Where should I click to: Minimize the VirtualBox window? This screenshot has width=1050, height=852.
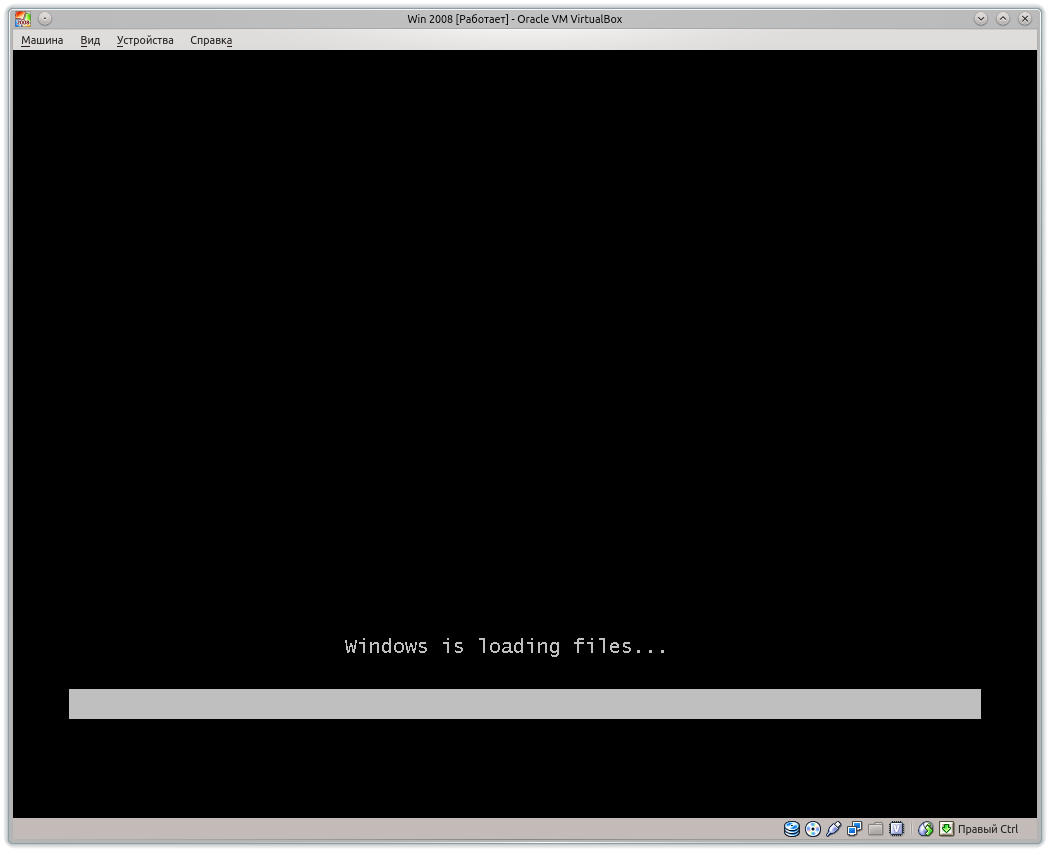[981, 19]
